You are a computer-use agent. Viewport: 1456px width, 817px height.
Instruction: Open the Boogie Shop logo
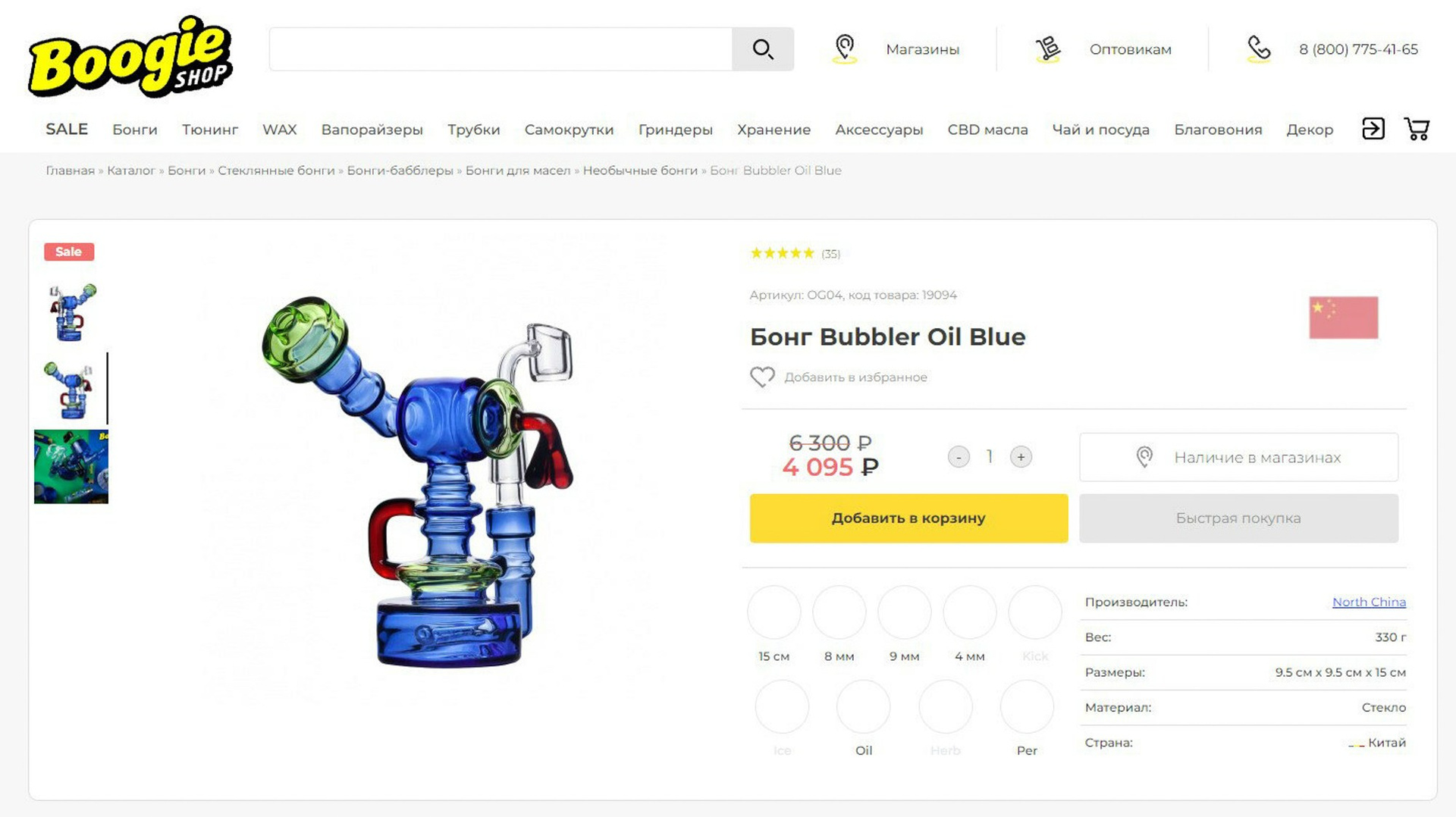point(130,57)
